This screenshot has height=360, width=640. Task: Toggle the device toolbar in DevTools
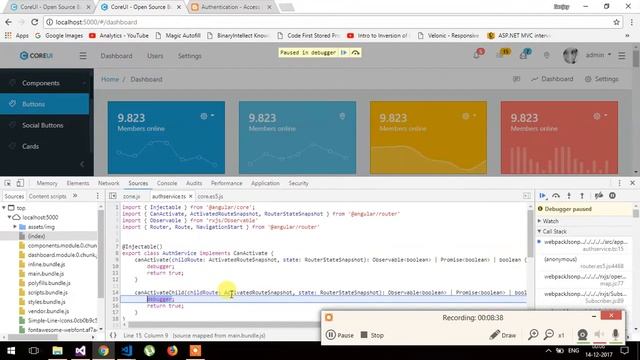20,183
